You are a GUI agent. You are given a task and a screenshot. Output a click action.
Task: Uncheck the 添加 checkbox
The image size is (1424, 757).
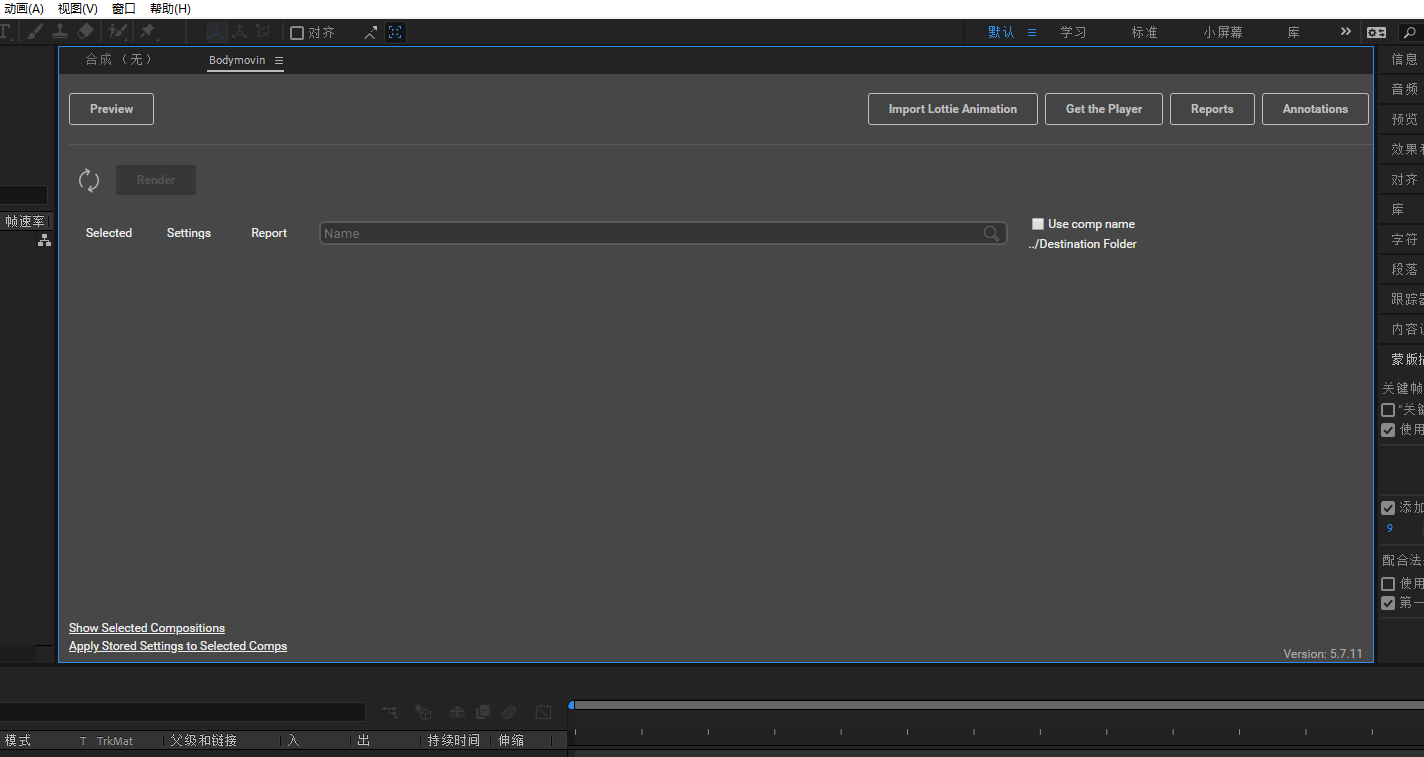pyautogui.click(x=1388, y=508)
